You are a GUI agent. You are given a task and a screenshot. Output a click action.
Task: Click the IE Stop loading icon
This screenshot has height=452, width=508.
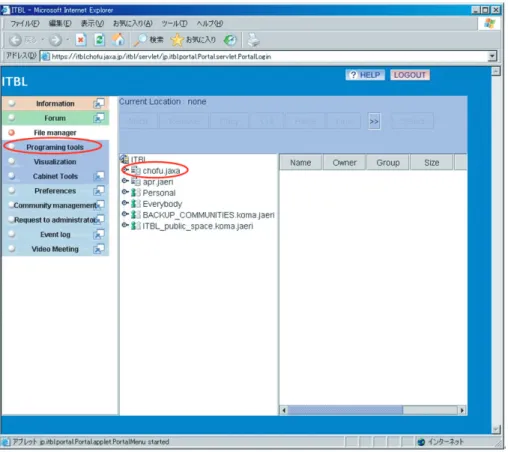click(81, 40)
